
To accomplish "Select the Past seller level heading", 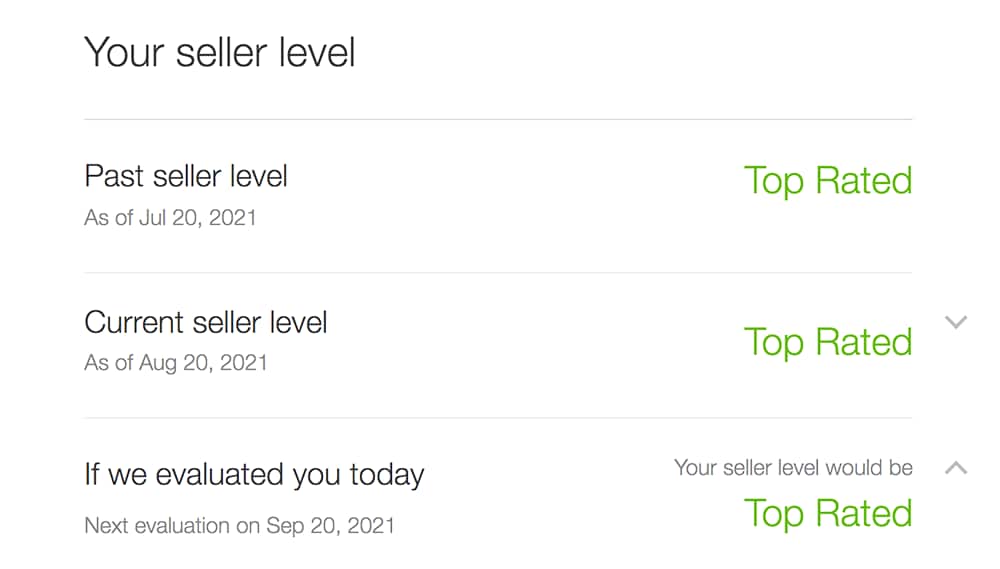I will (186, 176).
